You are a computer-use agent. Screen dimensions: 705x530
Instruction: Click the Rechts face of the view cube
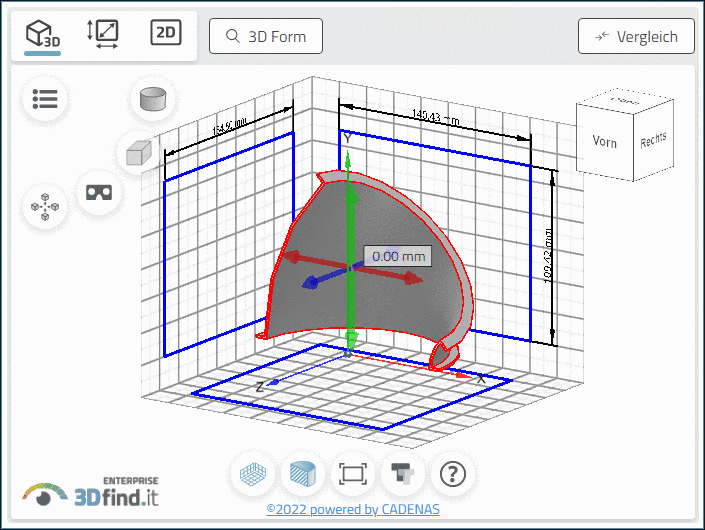pyautogui.click(x=653, y=140)
